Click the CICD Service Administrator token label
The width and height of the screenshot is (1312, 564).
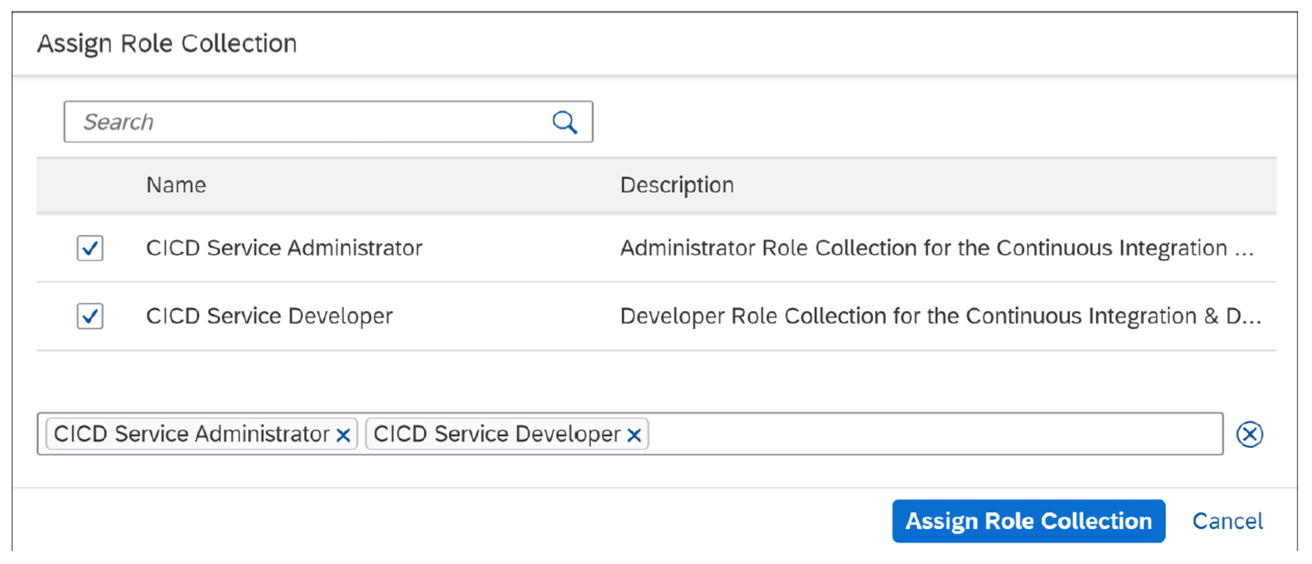(191, 434)
